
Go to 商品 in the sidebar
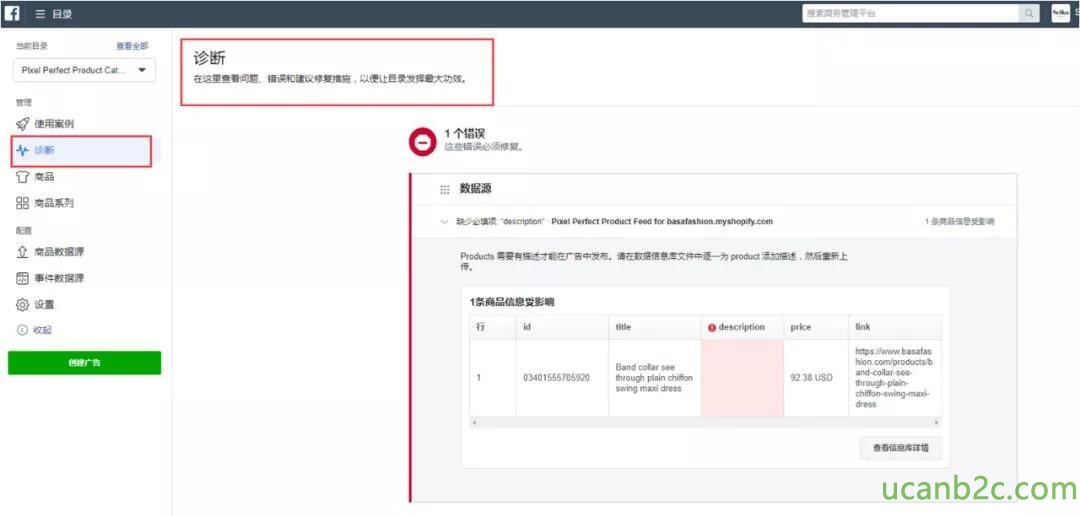click(x=44, y=177)
